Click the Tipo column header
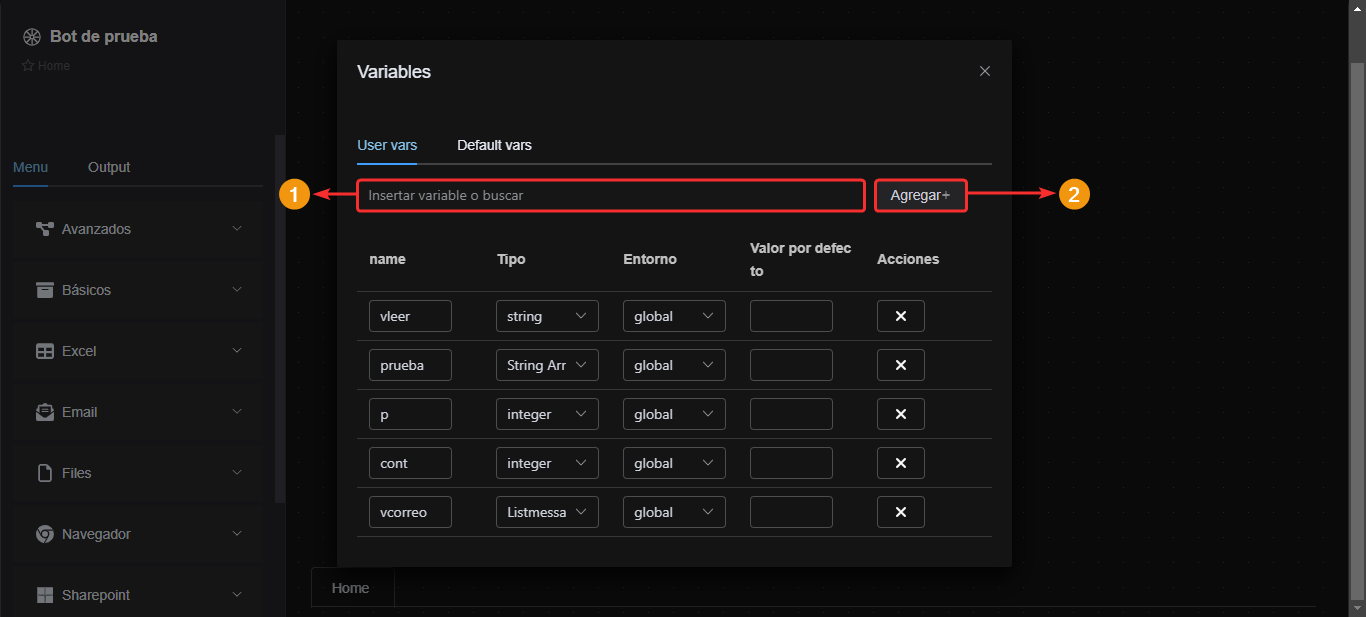 tap(511, 259)
